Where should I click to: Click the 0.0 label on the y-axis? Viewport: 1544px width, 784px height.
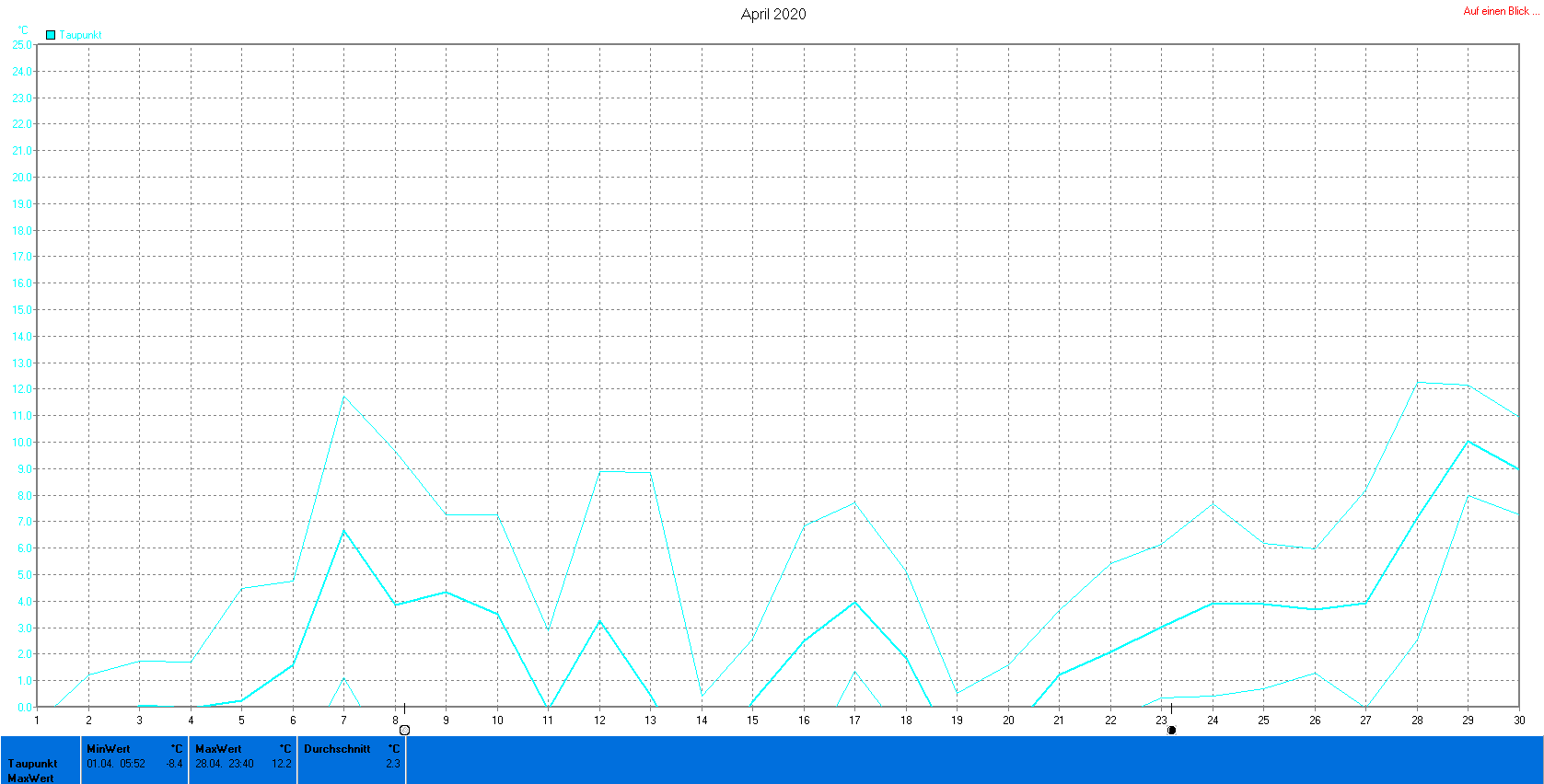pos(25,708)
